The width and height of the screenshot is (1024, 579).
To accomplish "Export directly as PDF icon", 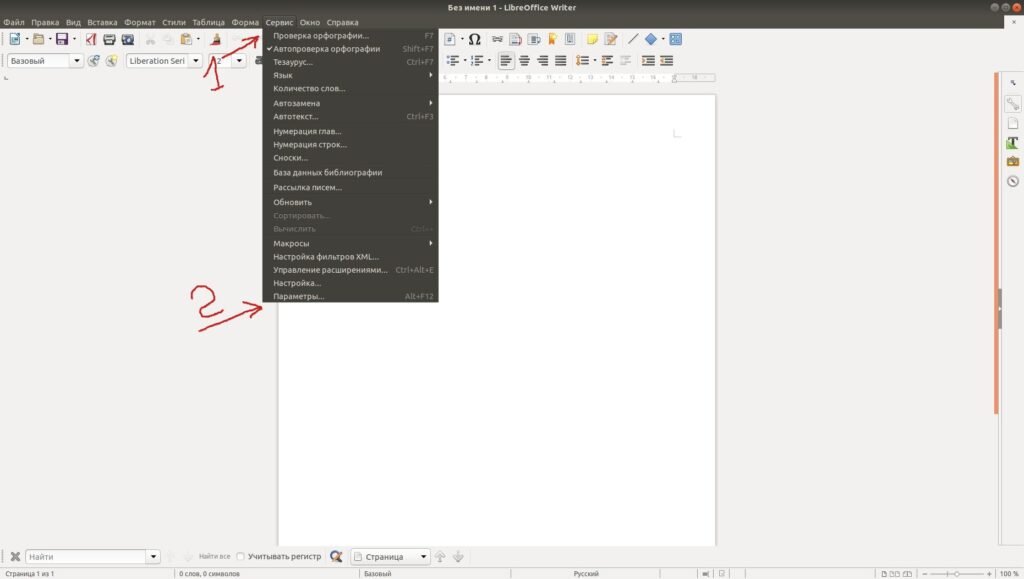I will pos(91,39).
